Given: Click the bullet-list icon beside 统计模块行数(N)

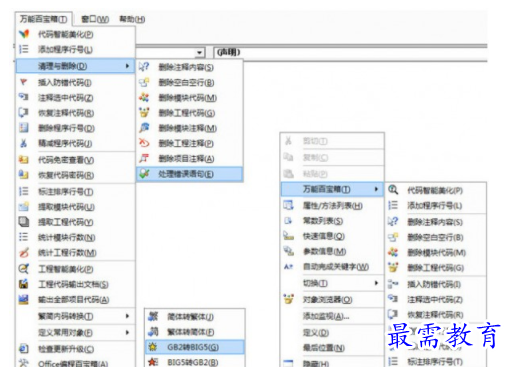Looking at the screenshot, I should click(23, 237).
